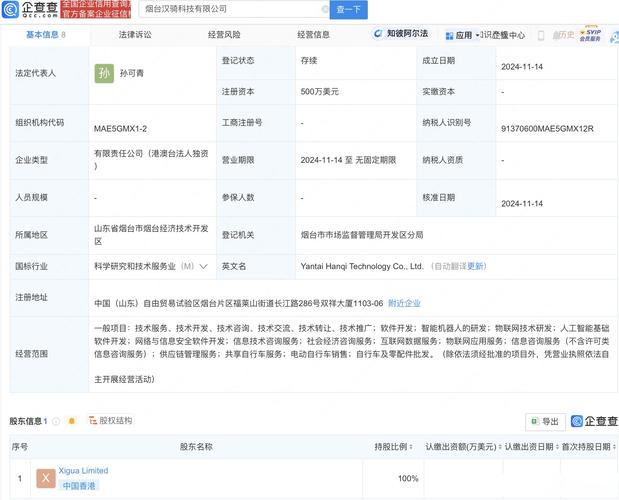The image size is (619, 500).
Task: Clear the company name search field
Action: [325, 9]
